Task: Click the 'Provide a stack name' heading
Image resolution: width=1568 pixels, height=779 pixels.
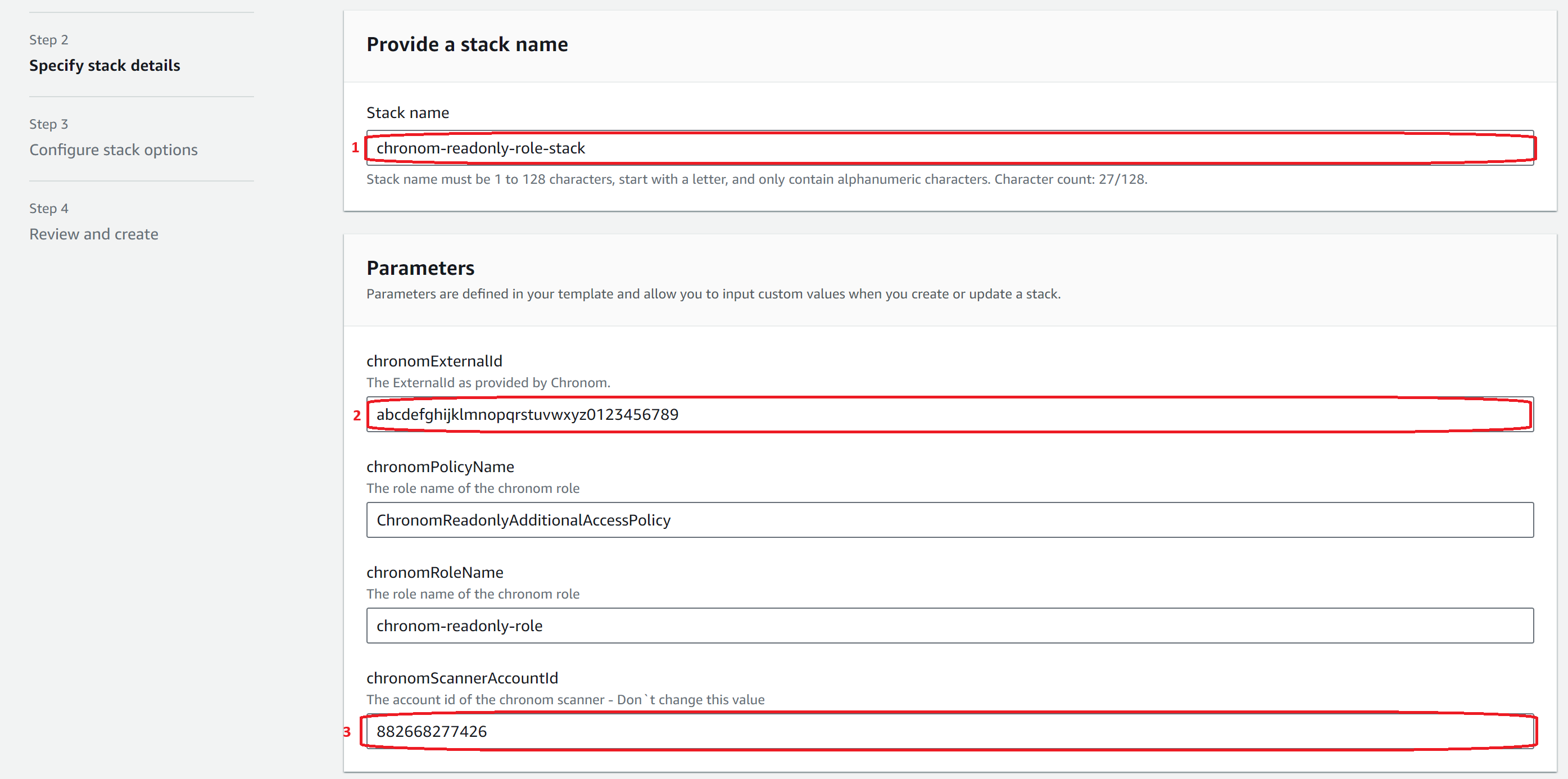Action: [467, 44]
